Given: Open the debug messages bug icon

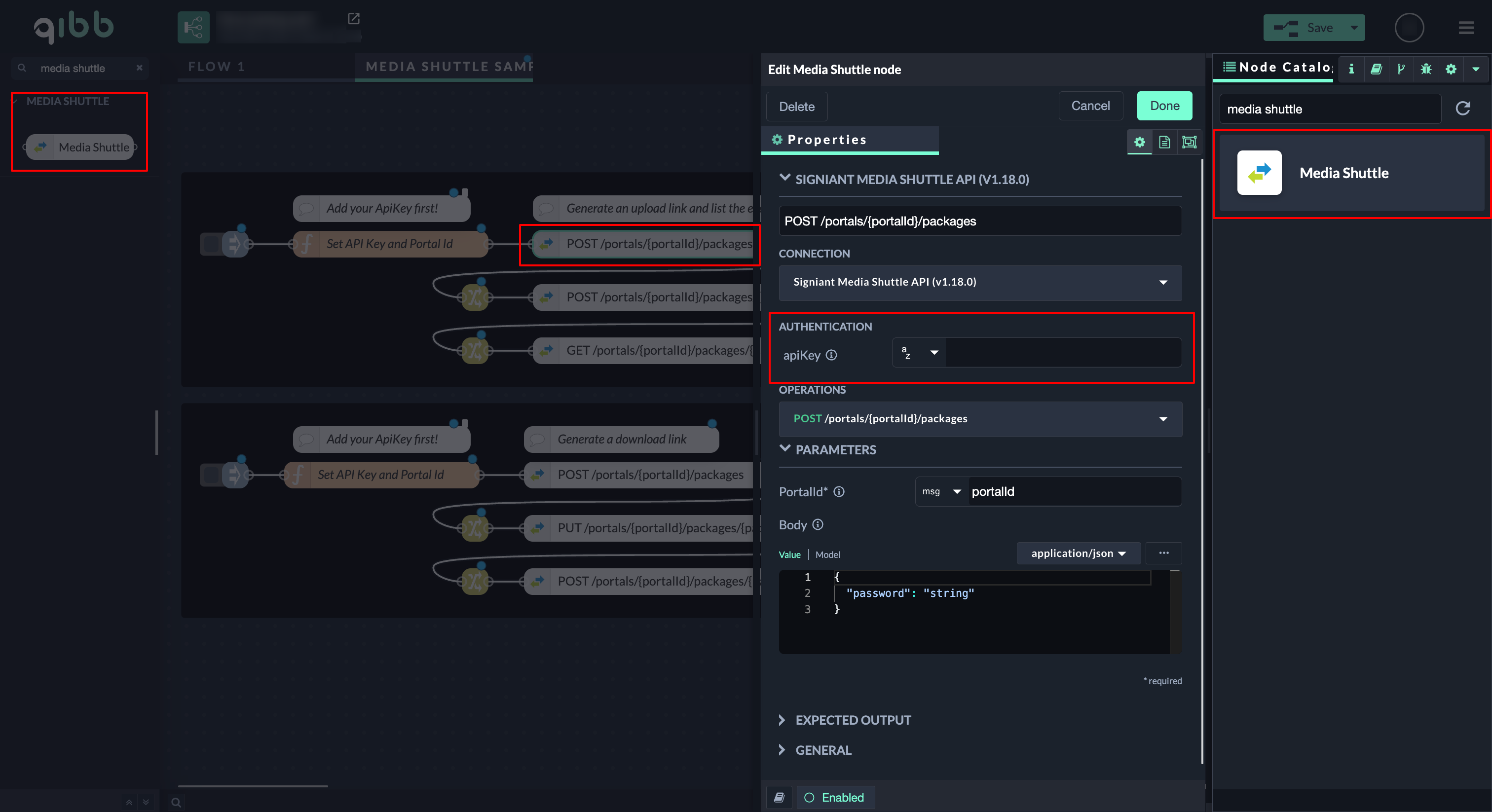Looking at the screenshot, I should click(1425, 69).
